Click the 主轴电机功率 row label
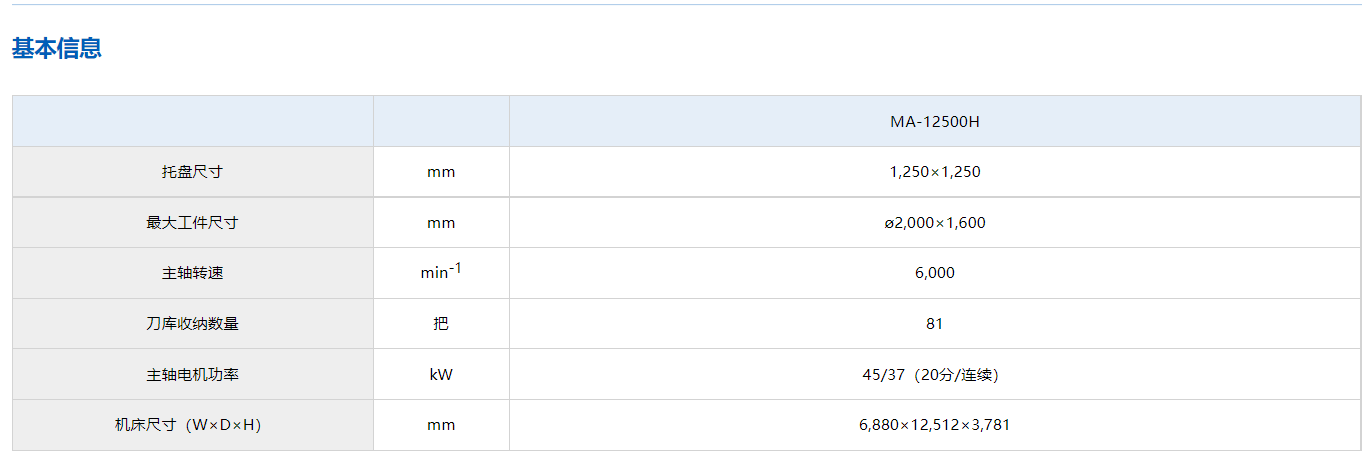 [x=192, y=375]
